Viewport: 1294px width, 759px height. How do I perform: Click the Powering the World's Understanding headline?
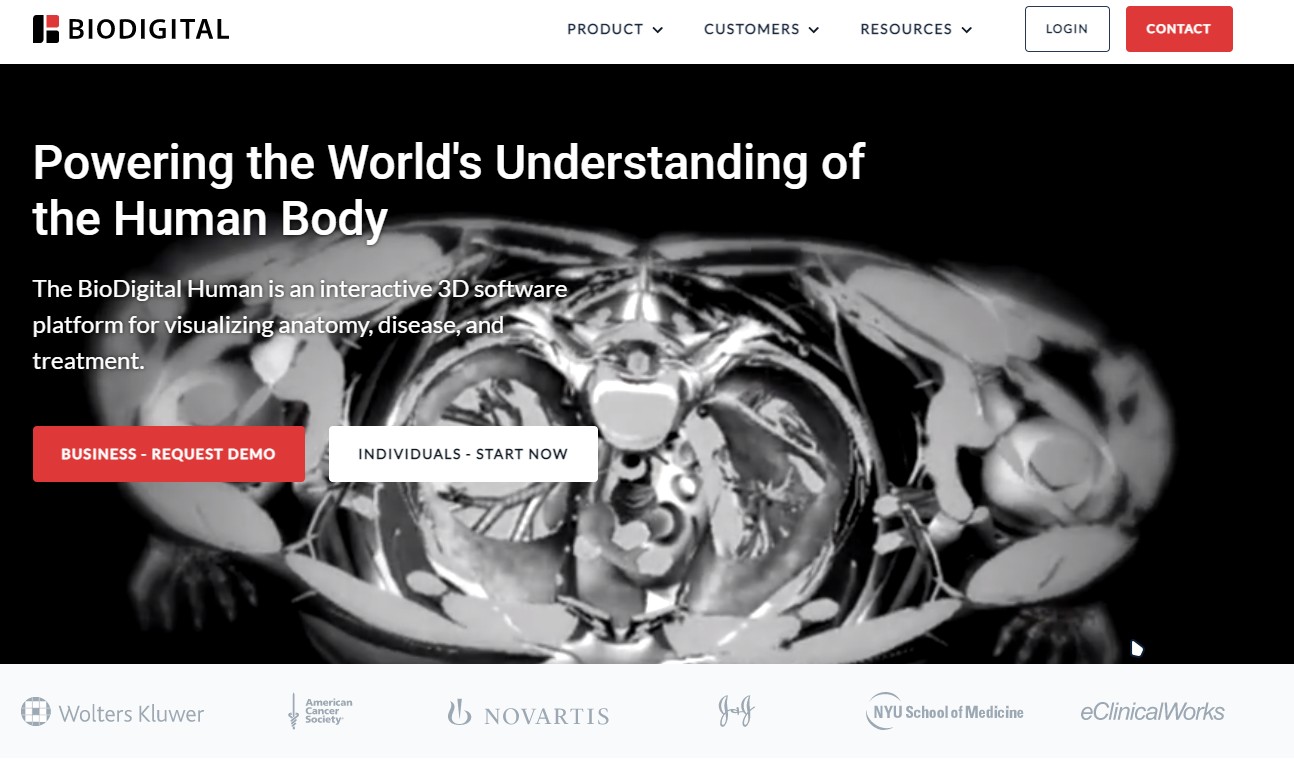[449, 190]
